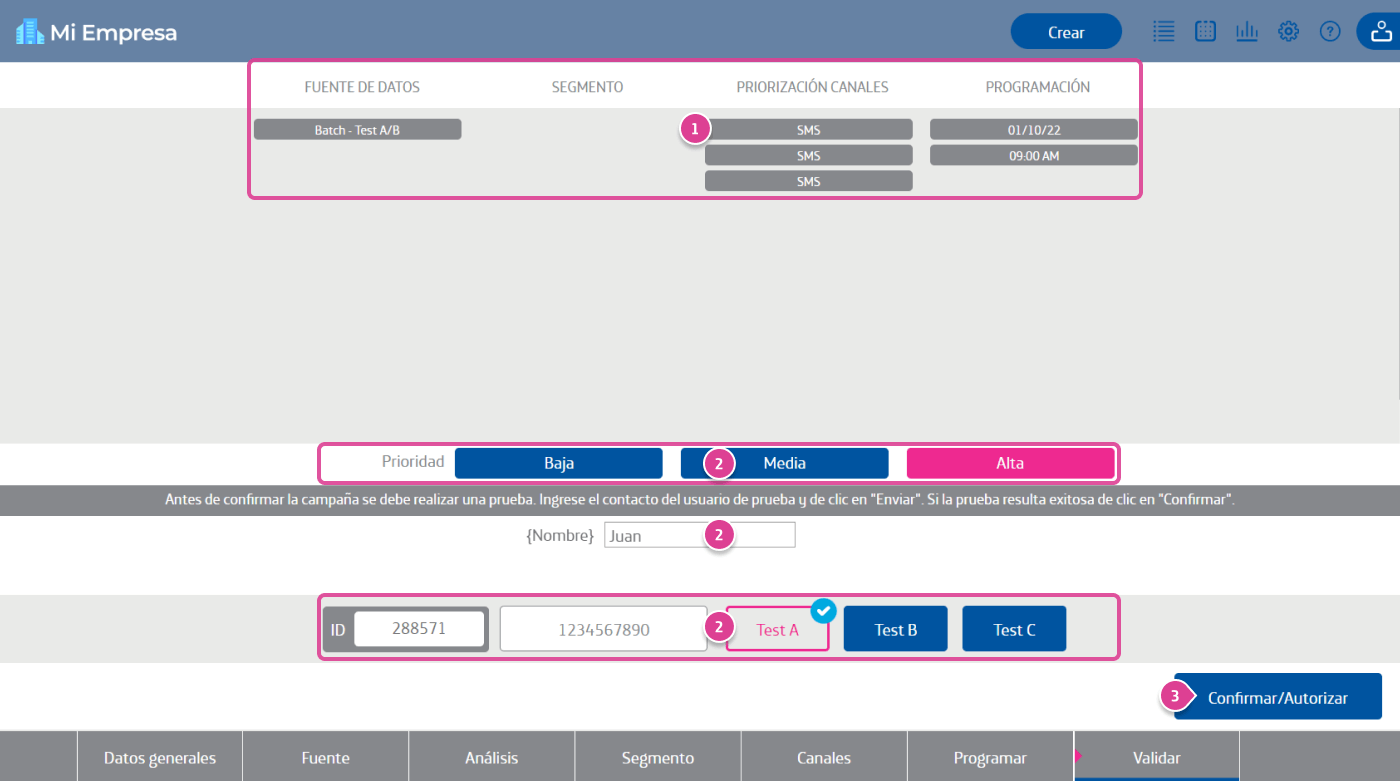Go to Canales tab
This screenshot has width=1400, height=781.
point(824,757)
